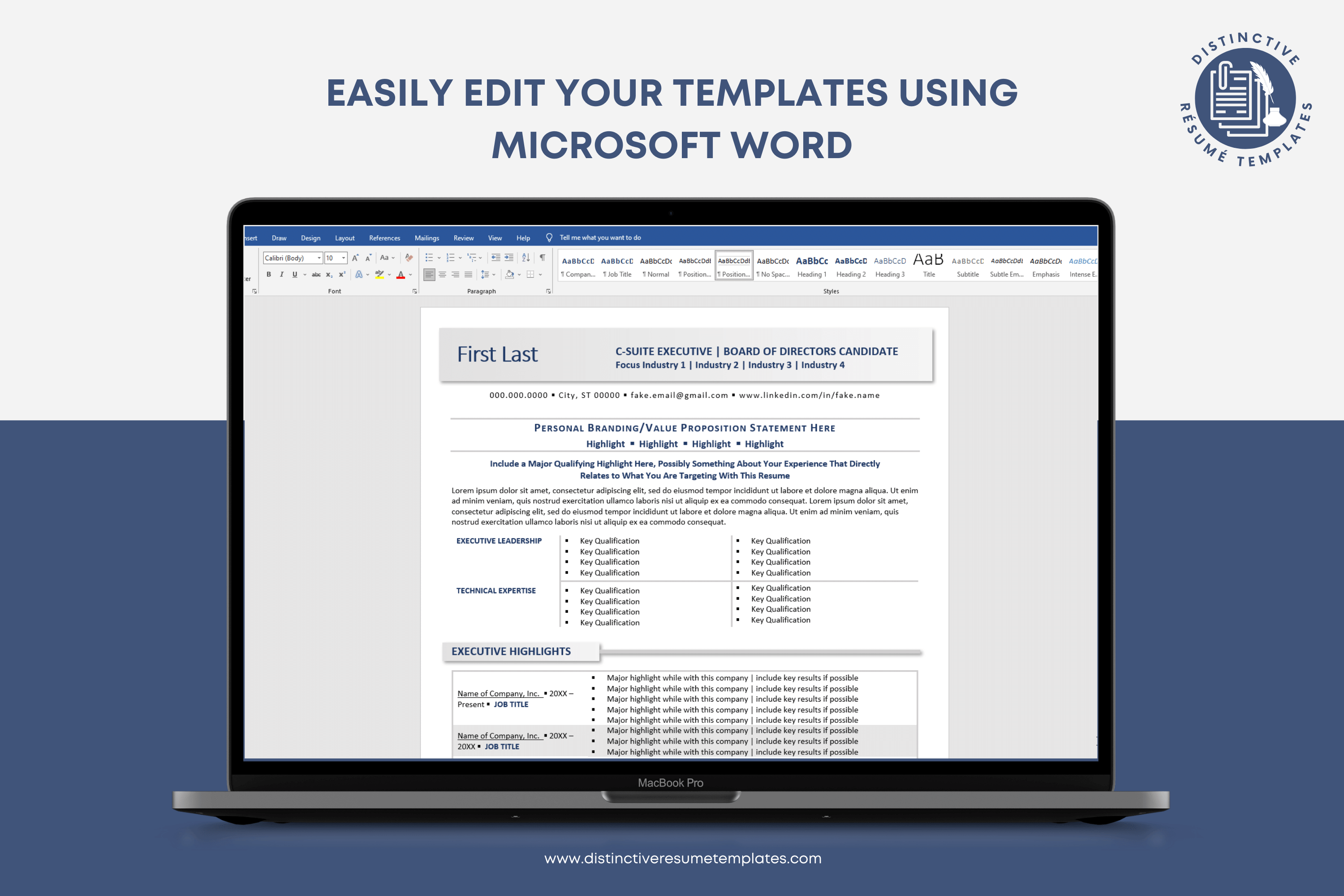Expand the Font Color dropdown arrow
Image resolution: width=1344 pixels, height=896 pixels.
[x=410, y=275]
